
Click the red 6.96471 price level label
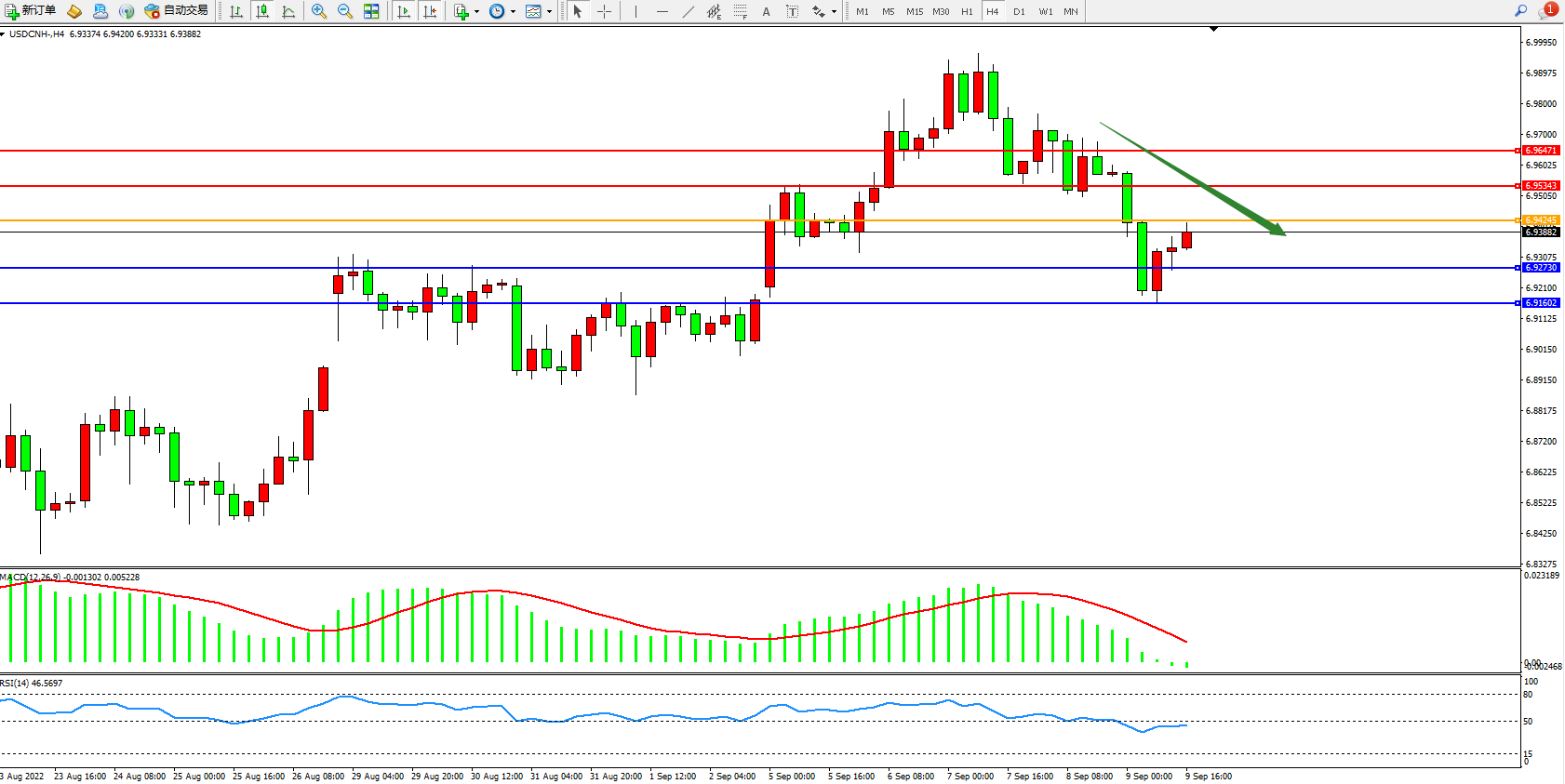pos(1541,151)
